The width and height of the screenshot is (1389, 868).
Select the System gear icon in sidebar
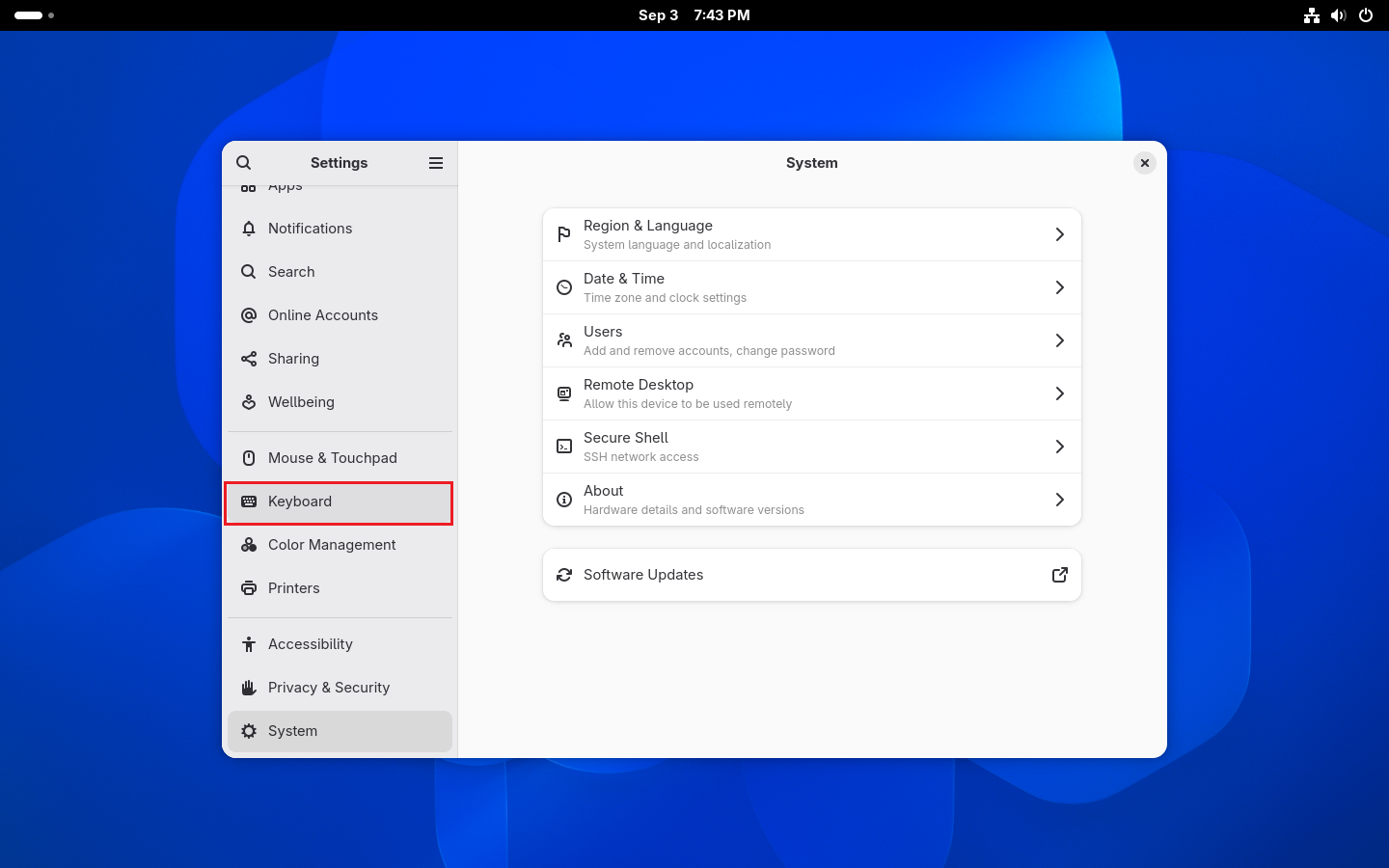pyautogui.click(x=249, y=731)
